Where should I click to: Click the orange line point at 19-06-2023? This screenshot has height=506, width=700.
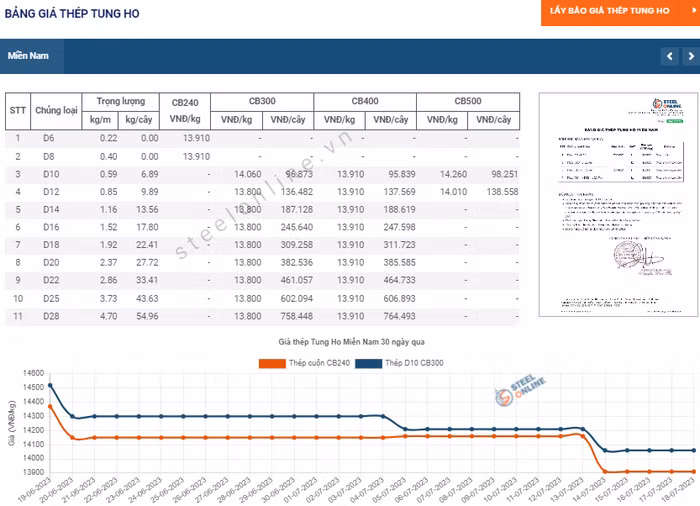[x=50, y=406]
